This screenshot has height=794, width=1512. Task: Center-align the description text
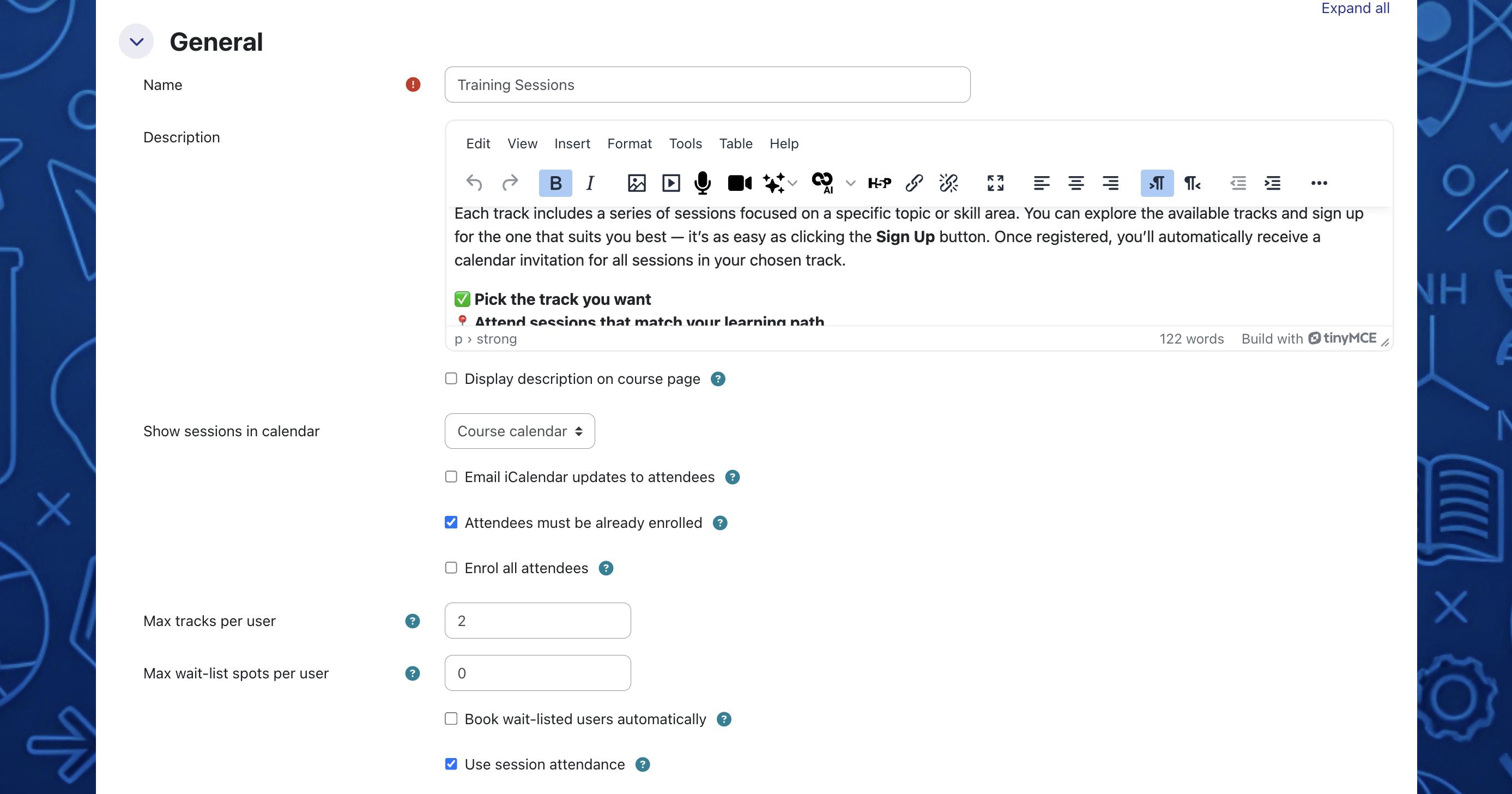tap(1075, 183)
